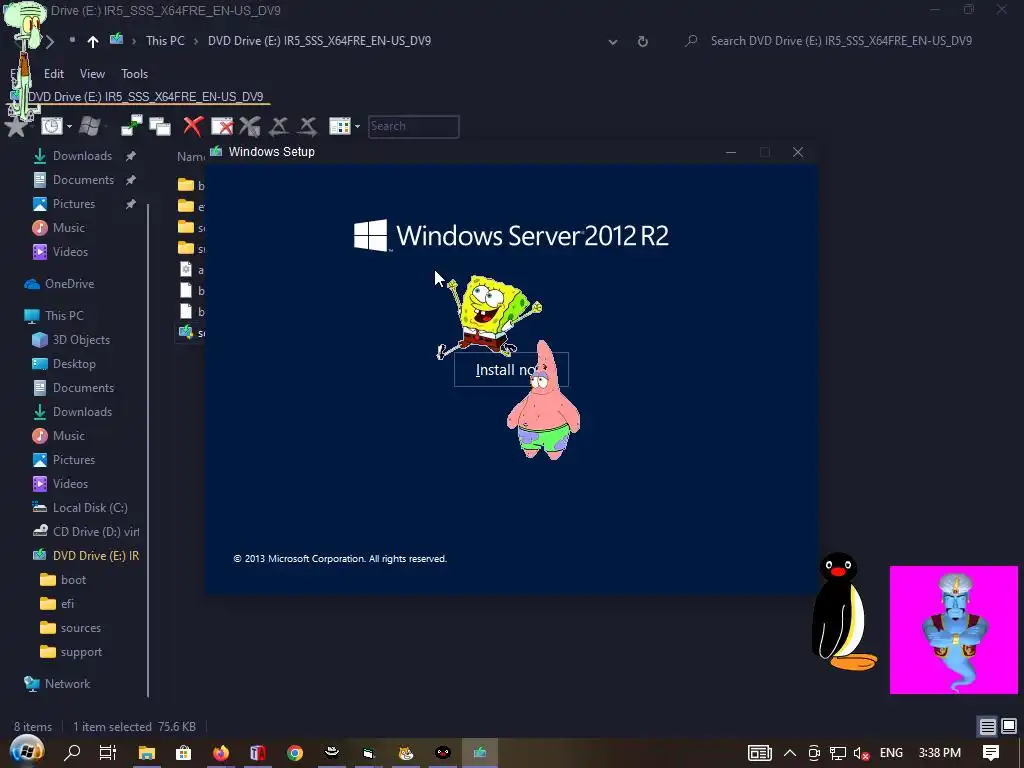
Task: Click the close tabs to left icon
Action: [x=279, y=126]
